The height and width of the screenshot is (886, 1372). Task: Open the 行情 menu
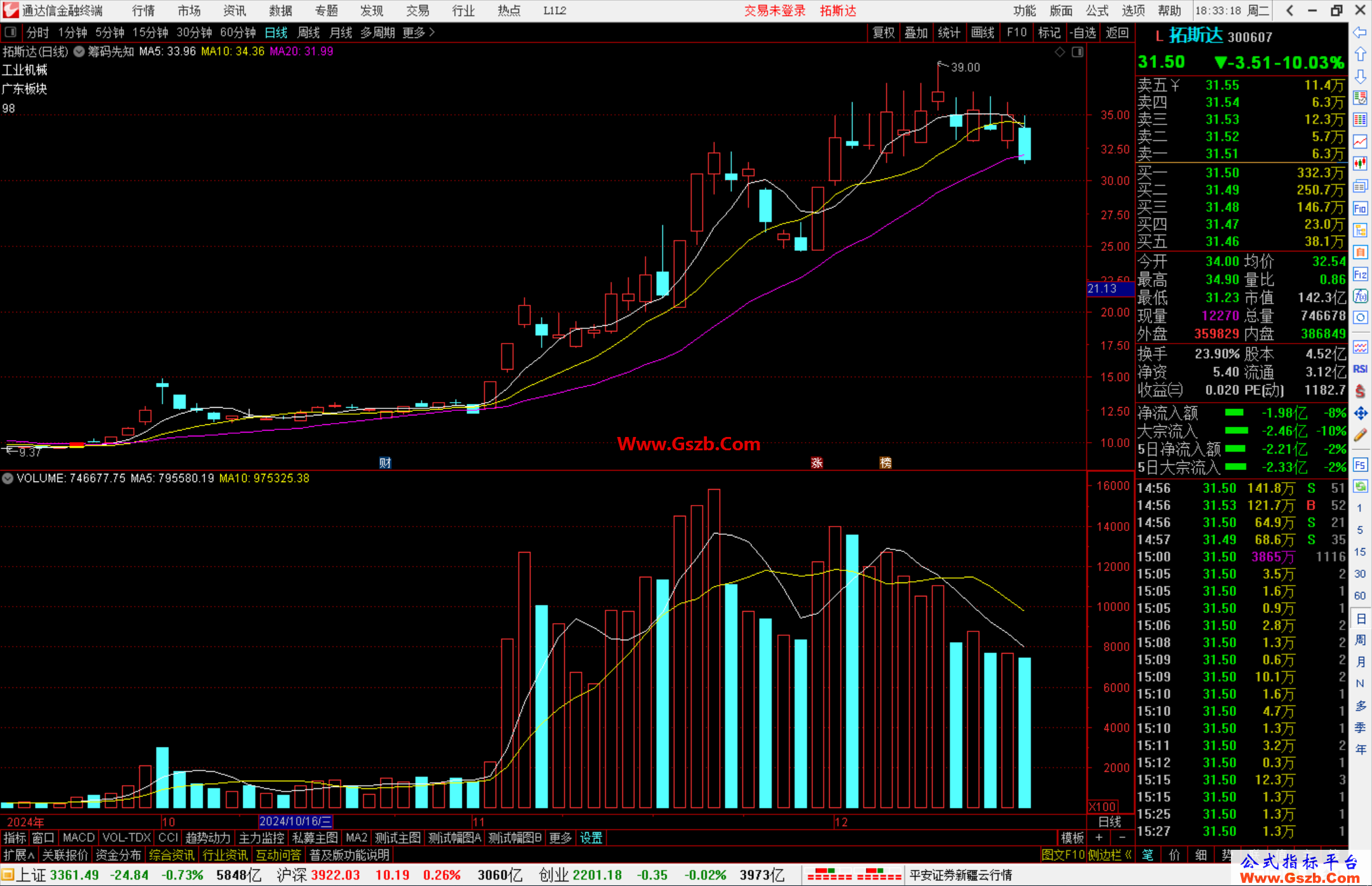144,11
